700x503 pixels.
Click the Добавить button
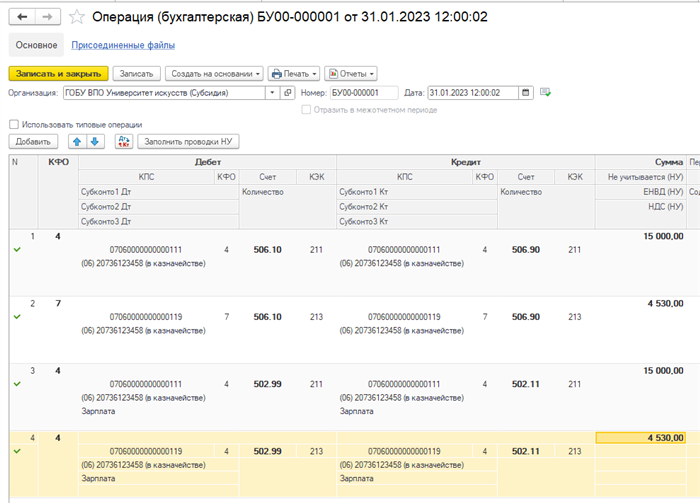tap(33, 142)
